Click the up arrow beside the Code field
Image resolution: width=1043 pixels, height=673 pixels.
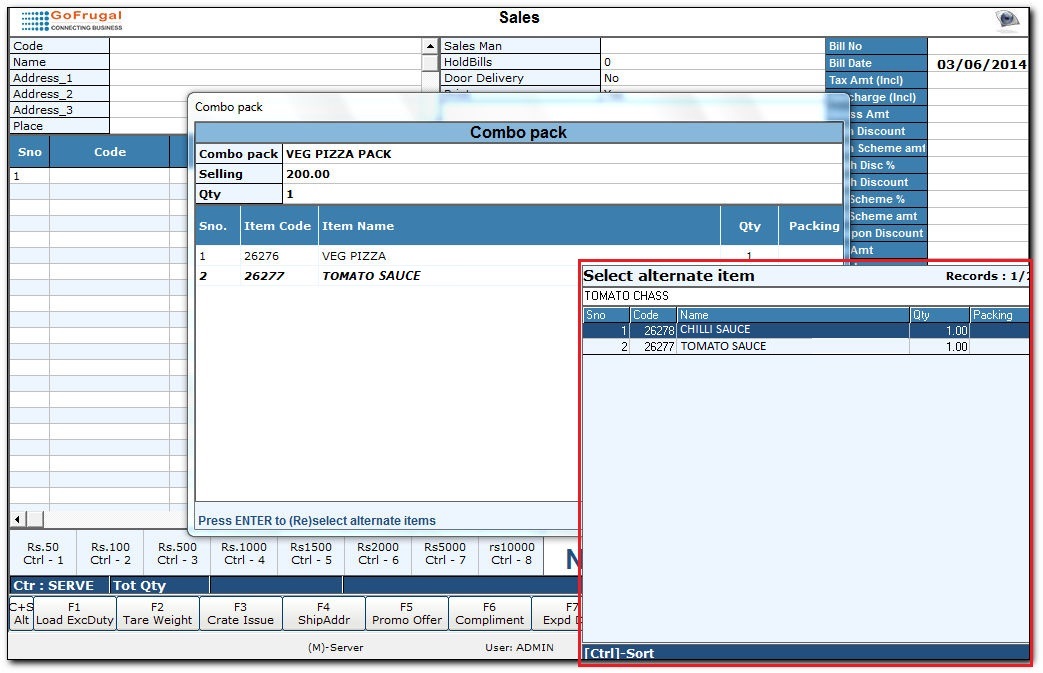(430, 46)
